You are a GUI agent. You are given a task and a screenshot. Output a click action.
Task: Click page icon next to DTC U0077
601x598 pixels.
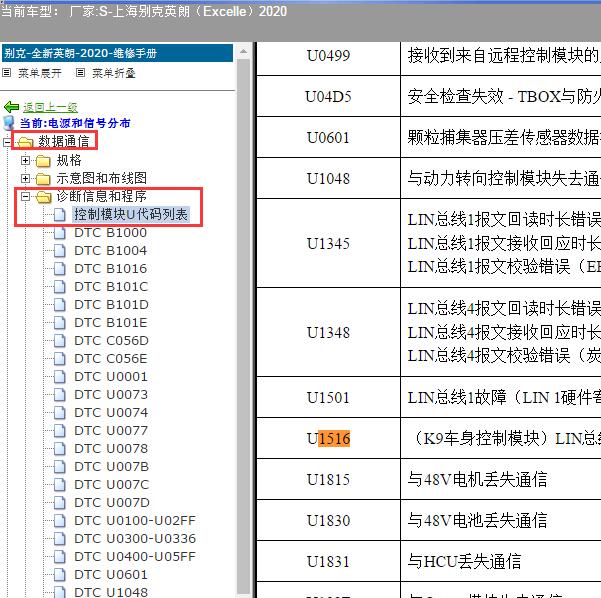[59, 431]
